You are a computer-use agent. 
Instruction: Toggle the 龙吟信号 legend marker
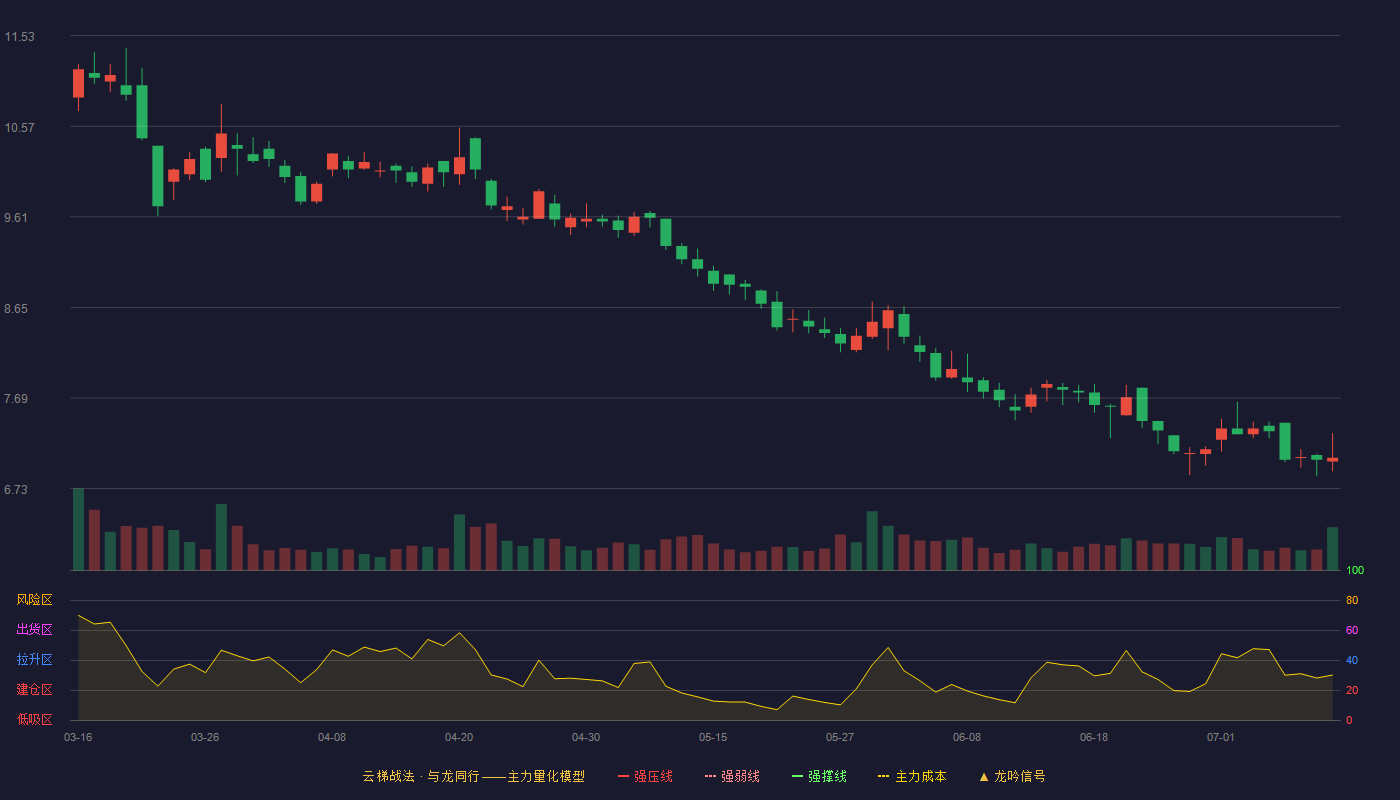click(x=1012, y=776)
